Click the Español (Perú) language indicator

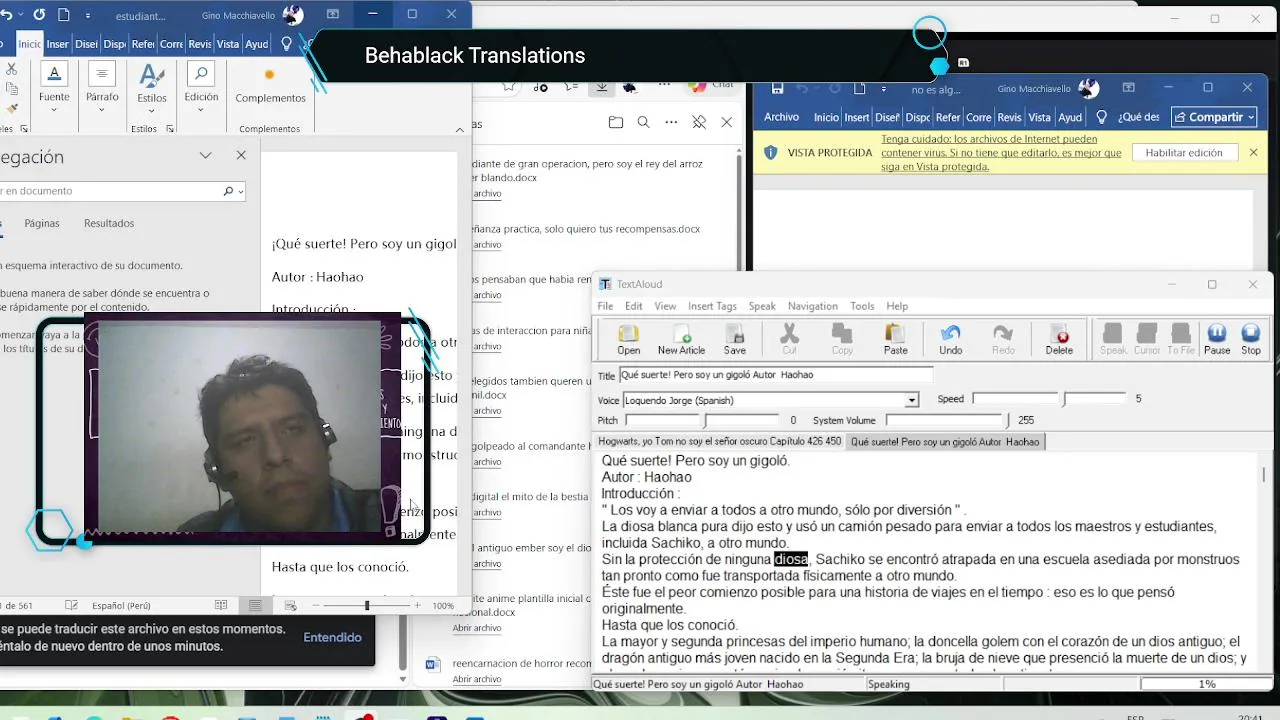click(121, 605)
